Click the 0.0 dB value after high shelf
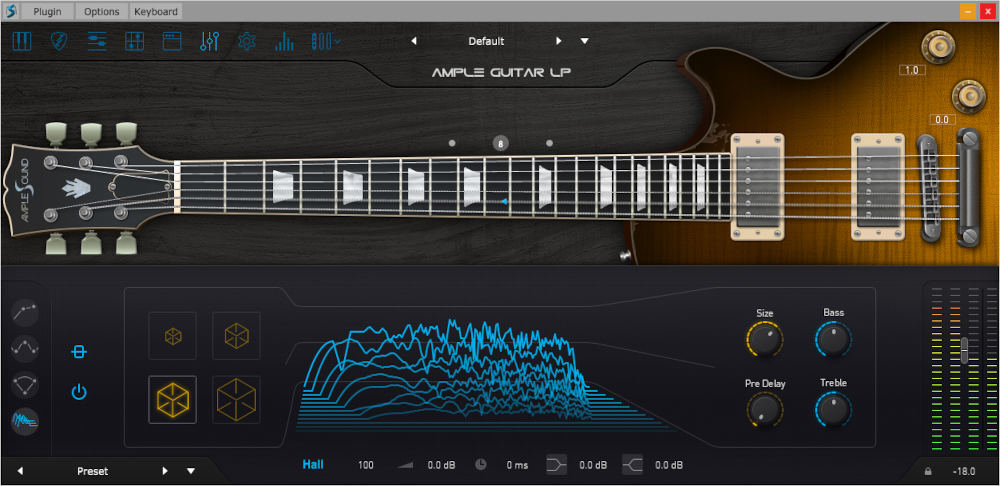This screenshot has height=486, width=1000. (669, 465)
